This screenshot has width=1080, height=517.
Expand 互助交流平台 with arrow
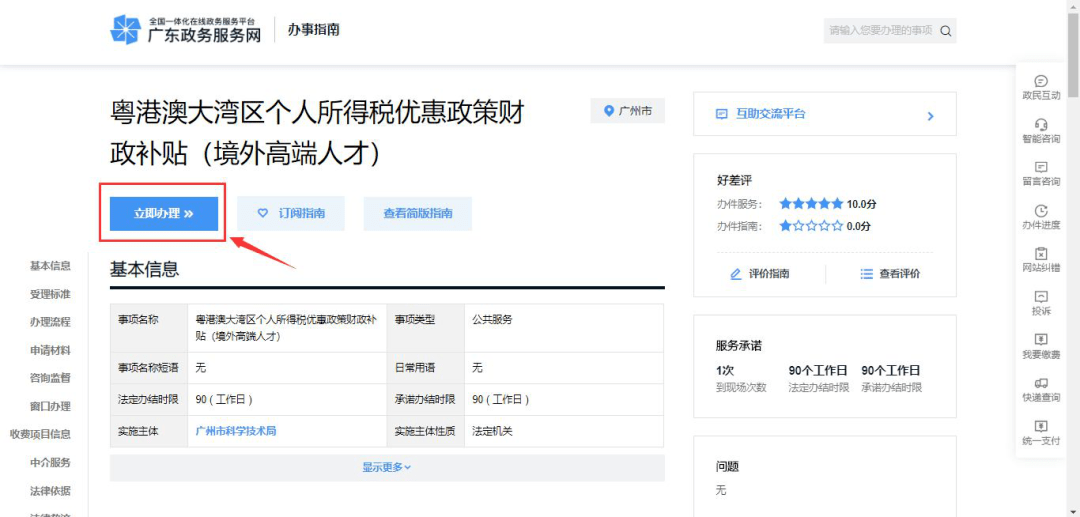tap(930, 115)
